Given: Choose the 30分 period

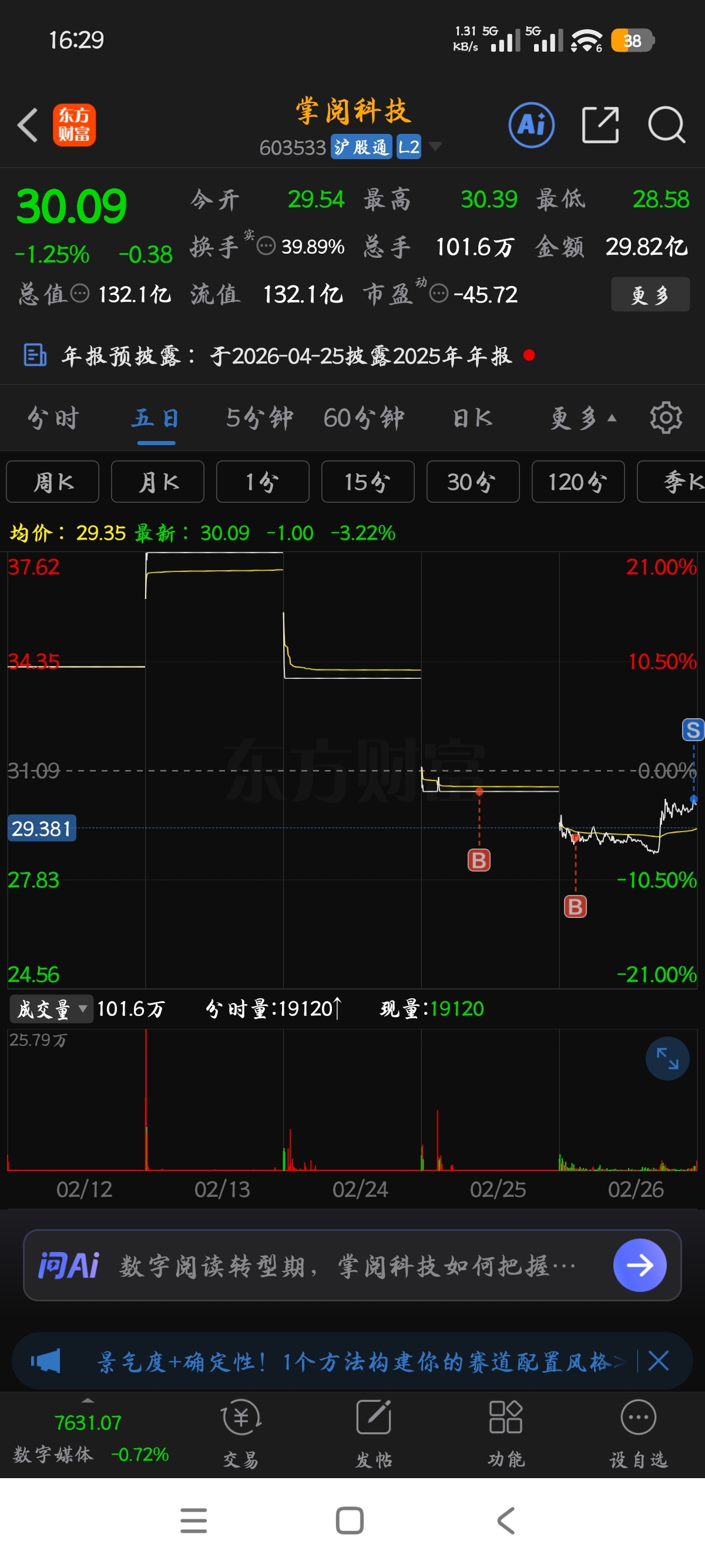Looking at the screenshot, I should (x=473, y=482).
